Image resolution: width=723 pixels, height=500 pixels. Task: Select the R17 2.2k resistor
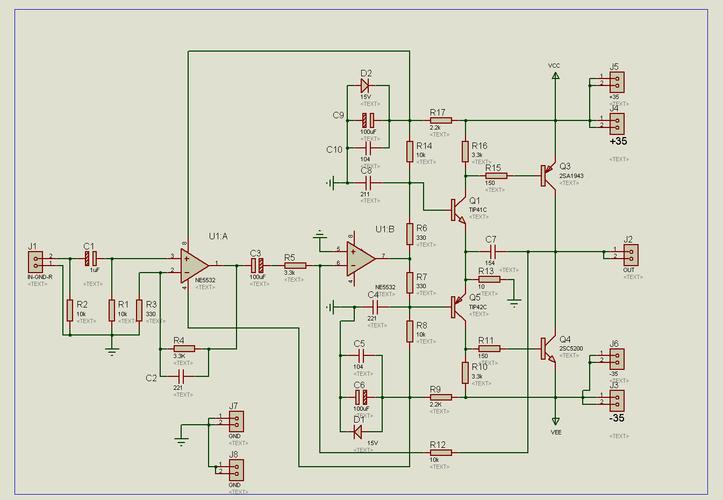point(439,120)
